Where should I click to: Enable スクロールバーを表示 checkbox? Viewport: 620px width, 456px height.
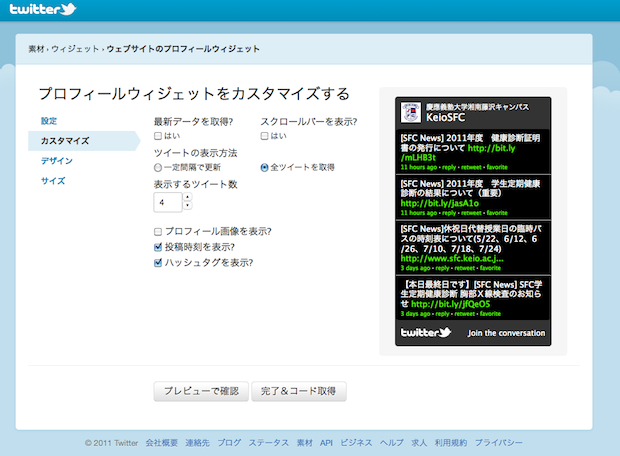coord(265,136)
